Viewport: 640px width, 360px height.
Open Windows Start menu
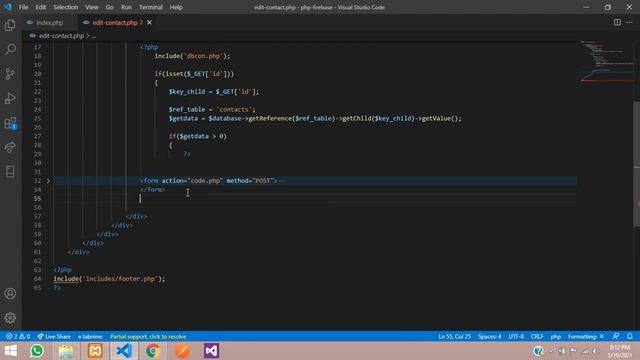[x=11, y=351]
